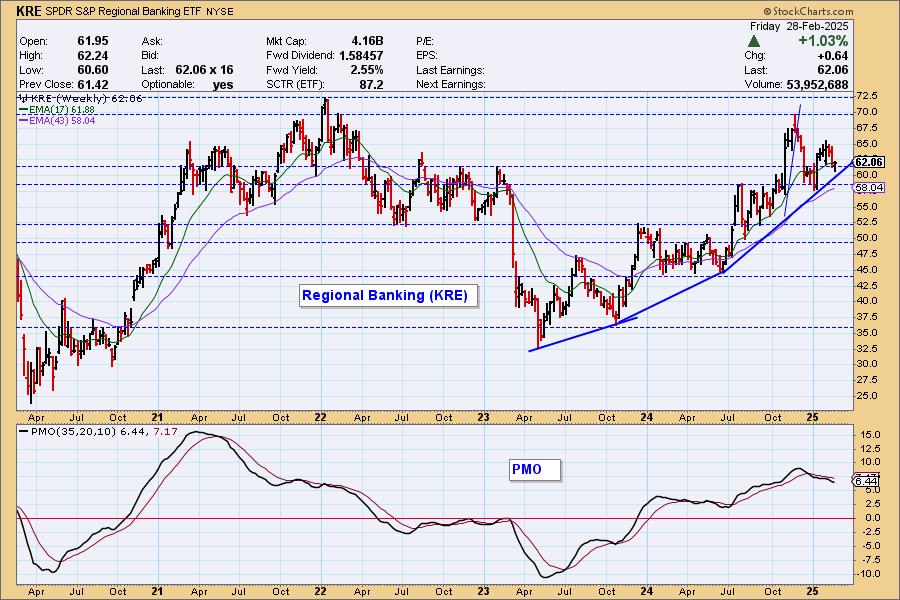
Task: Click the 0.0 PMO axis label
Action: click(x=872, y=518)
